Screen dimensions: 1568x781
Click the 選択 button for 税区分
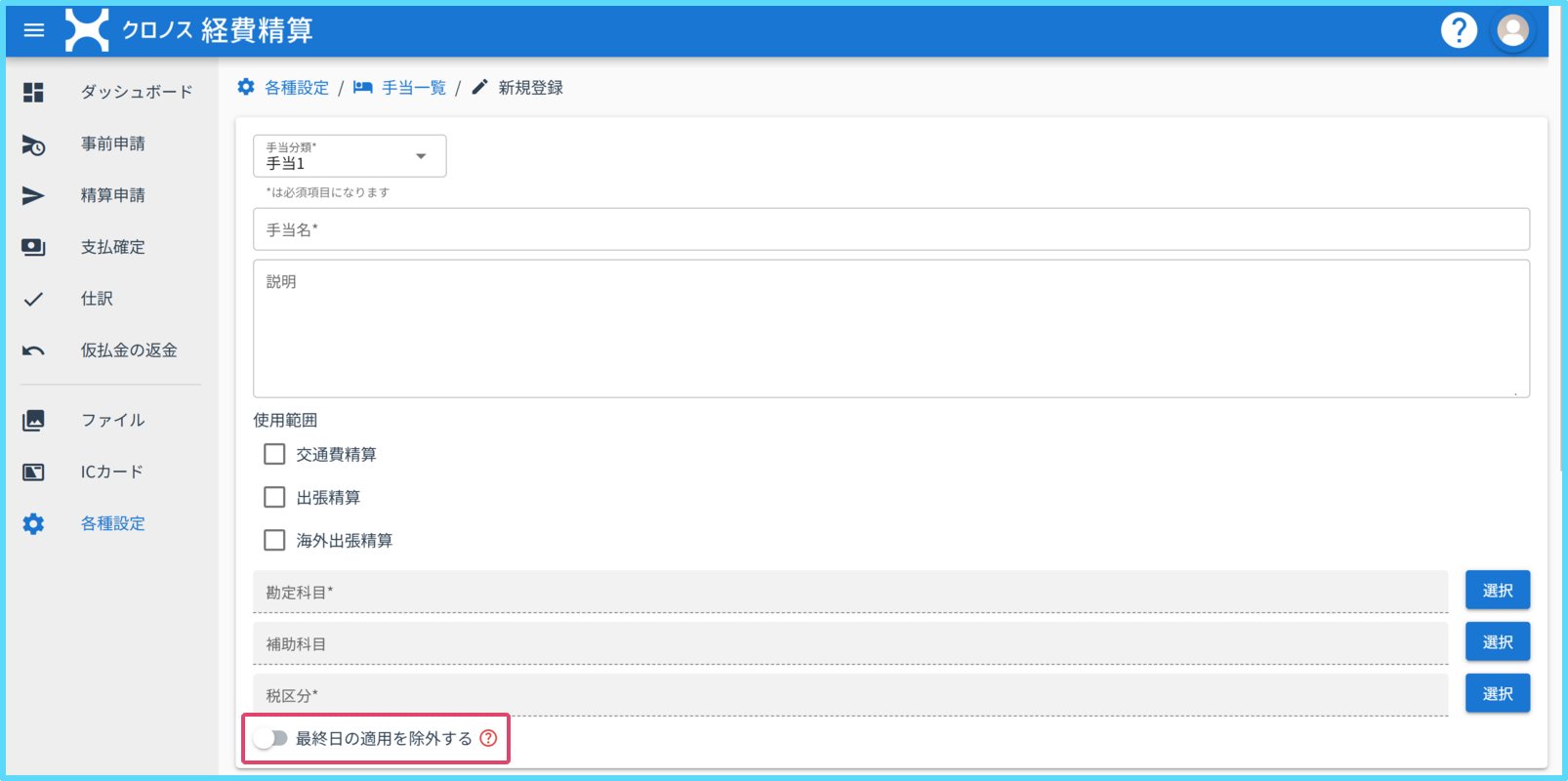(x=1497, y=693)
